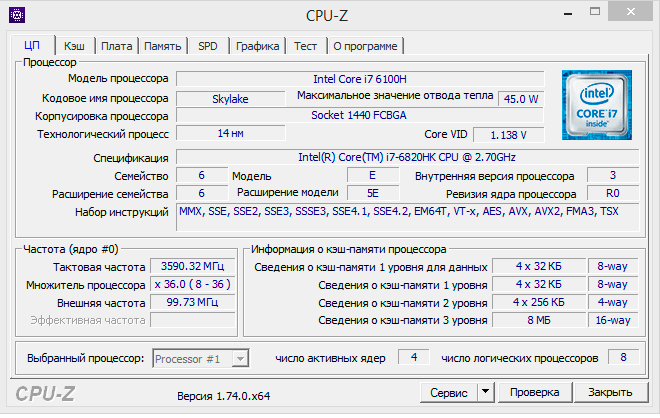This screenshot has width=660, height=418.
Task: Click the Socket 1440 FCBGA package field
Action: pos(359,115)
